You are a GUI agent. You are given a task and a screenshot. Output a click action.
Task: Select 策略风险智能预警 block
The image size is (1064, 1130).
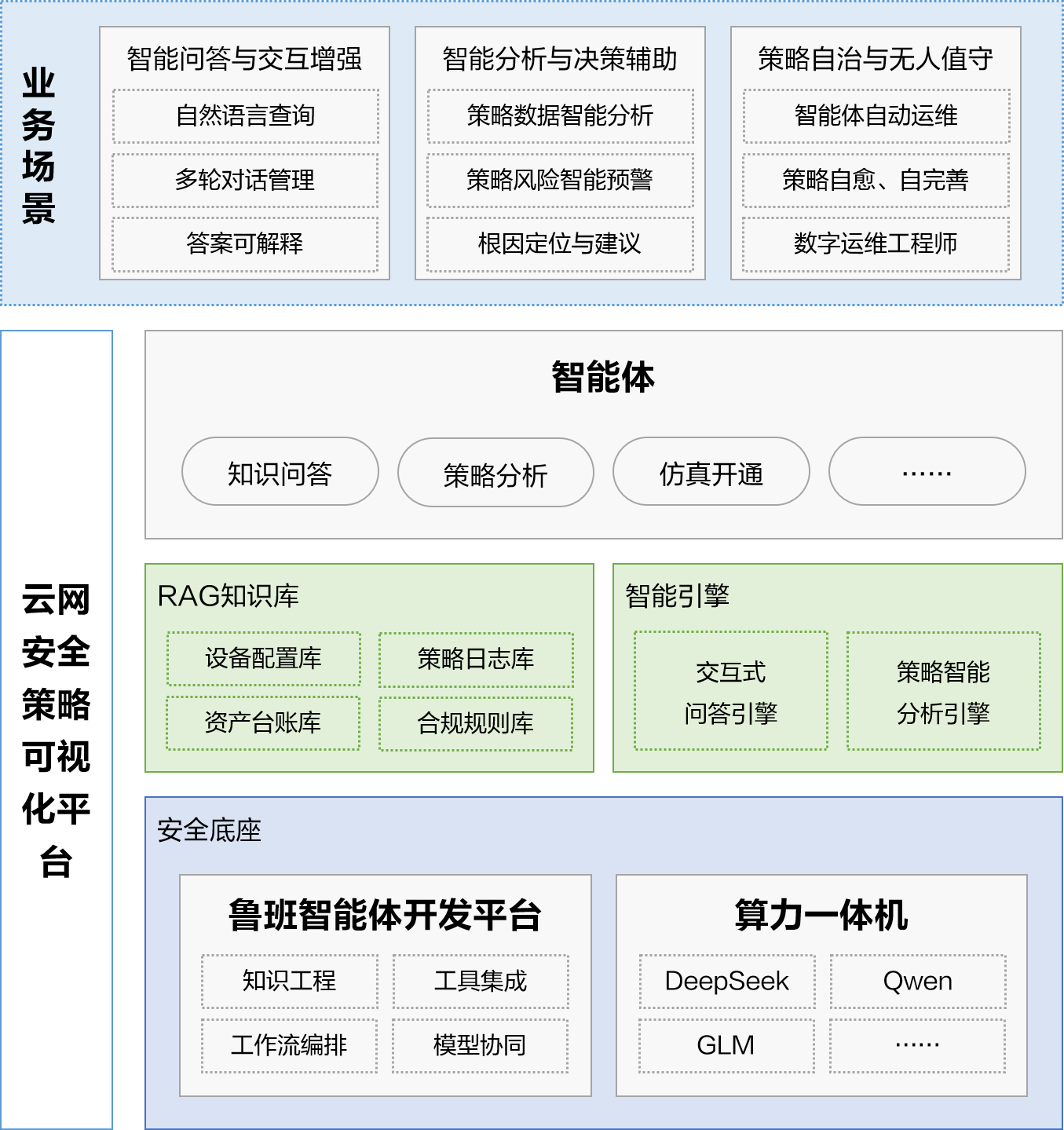click(560, 181)
